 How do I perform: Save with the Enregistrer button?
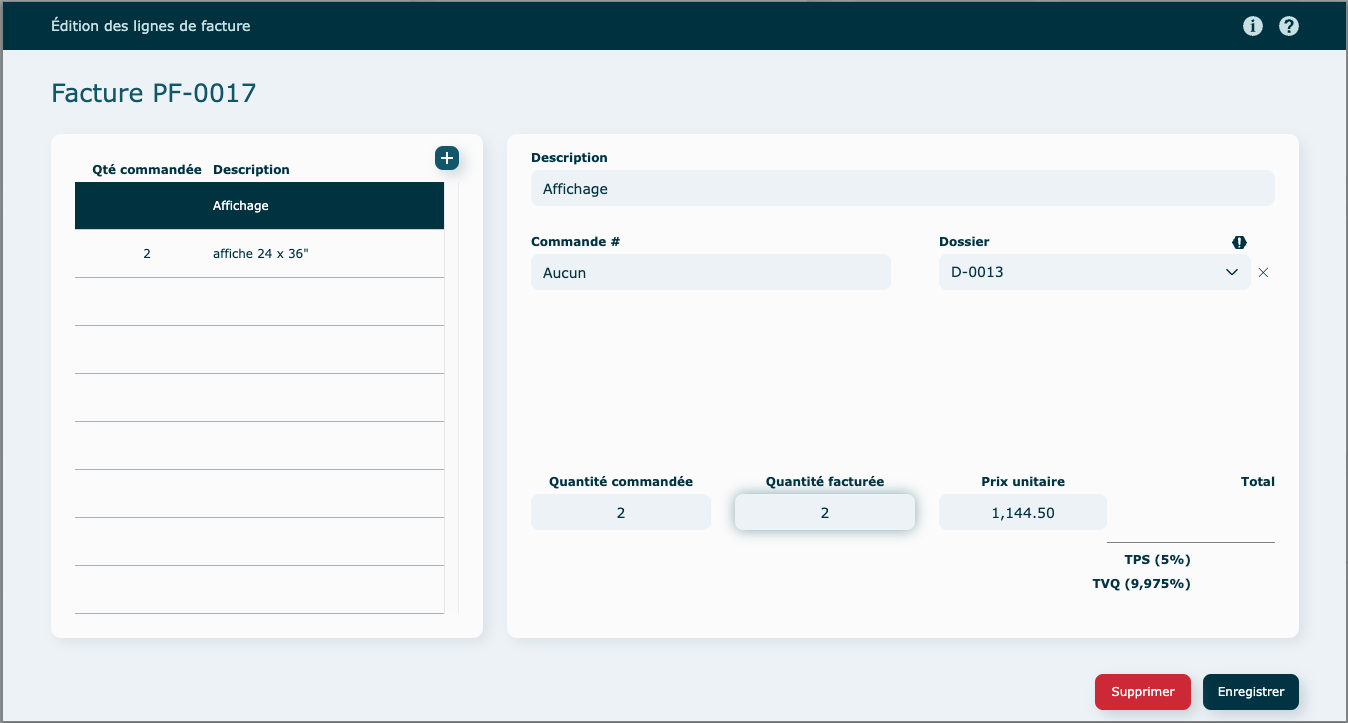coord(1250,692)
